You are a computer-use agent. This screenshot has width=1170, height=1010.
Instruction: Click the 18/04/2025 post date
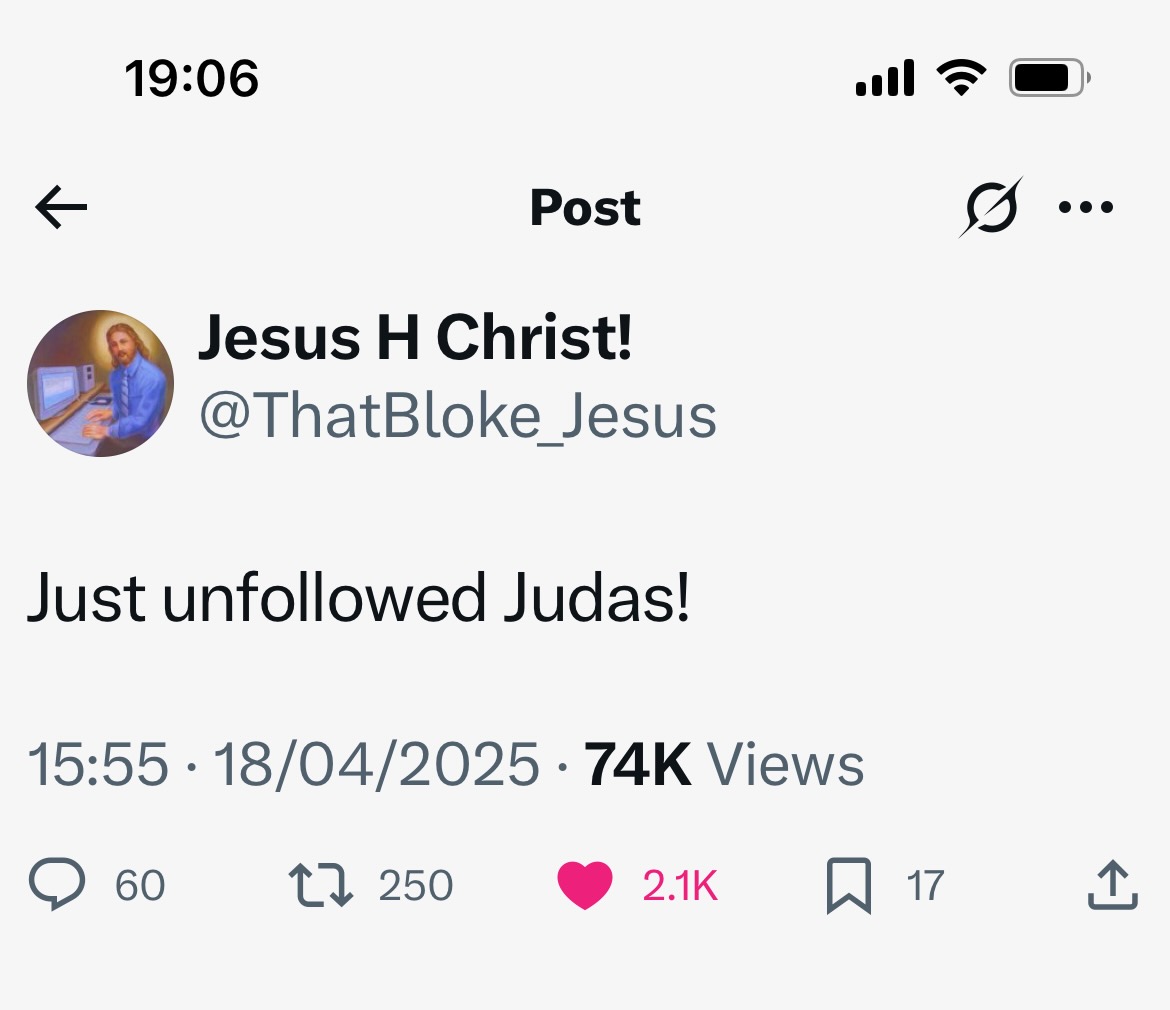pos(376,765)
